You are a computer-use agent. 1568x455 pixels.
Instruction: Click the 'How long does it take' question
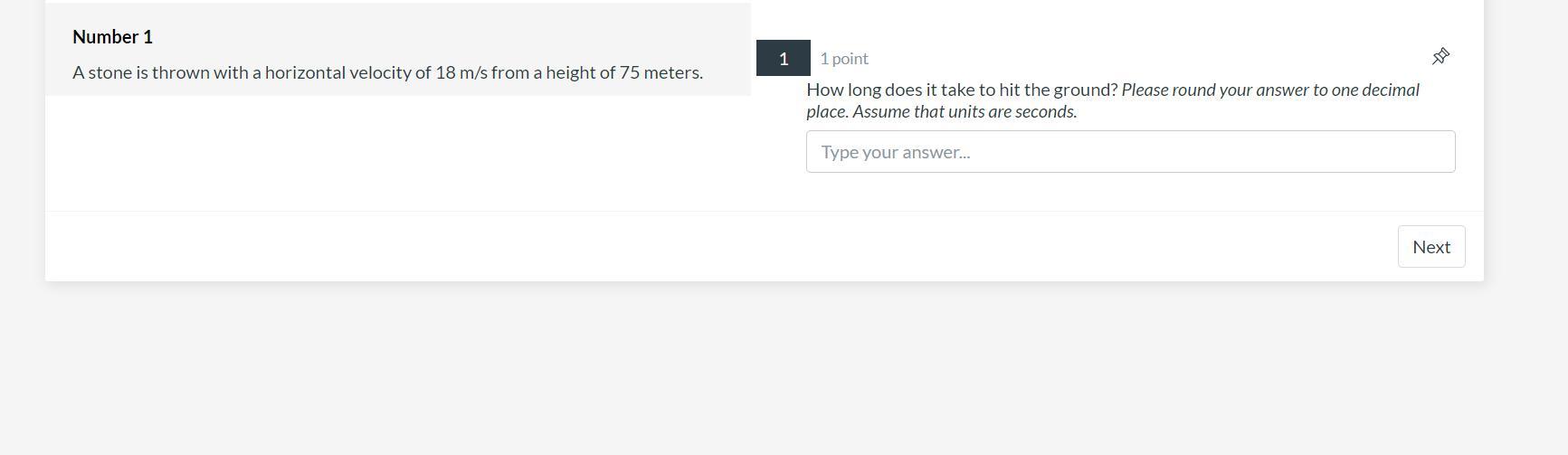pyautogui.click(x=962, y=90)
